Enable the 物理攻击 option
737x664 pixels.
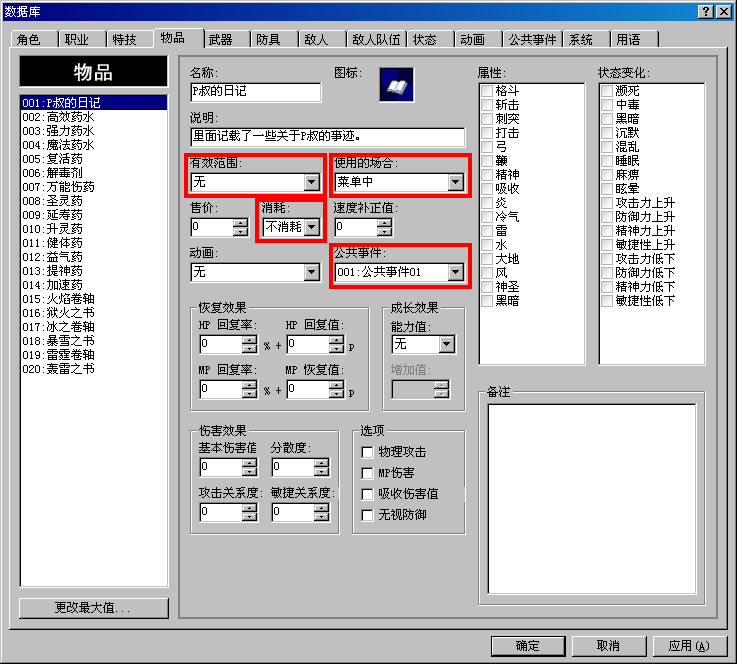367,452
